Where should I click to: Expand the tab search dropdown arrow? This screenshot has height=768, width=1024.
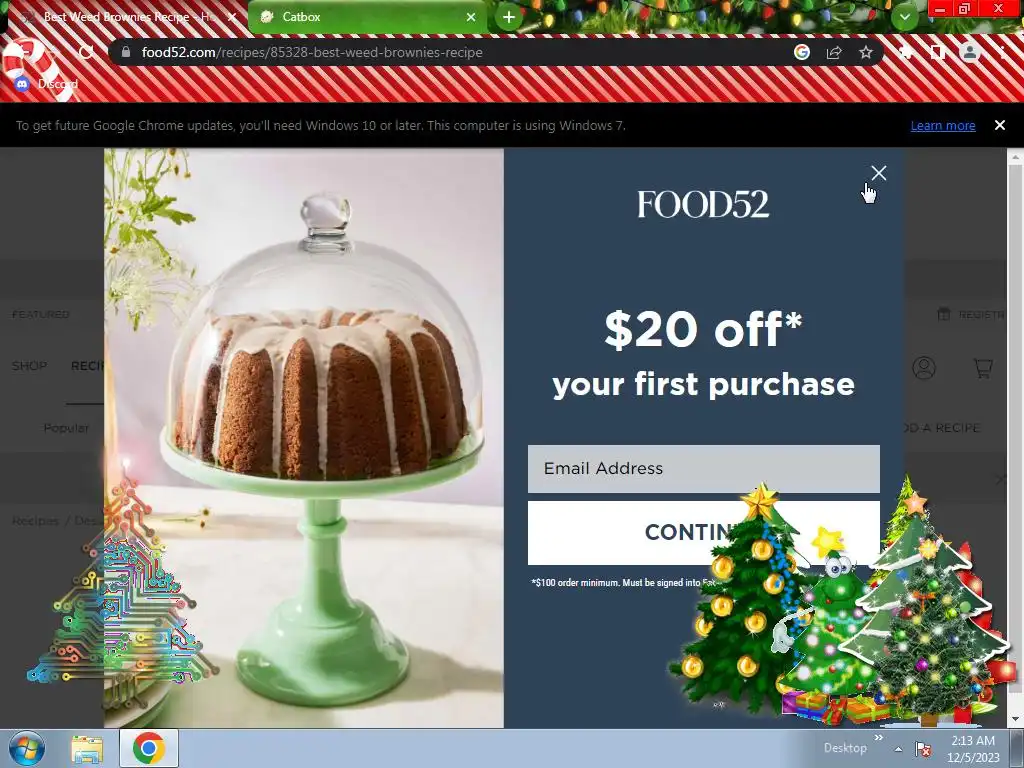pos(904,17)
